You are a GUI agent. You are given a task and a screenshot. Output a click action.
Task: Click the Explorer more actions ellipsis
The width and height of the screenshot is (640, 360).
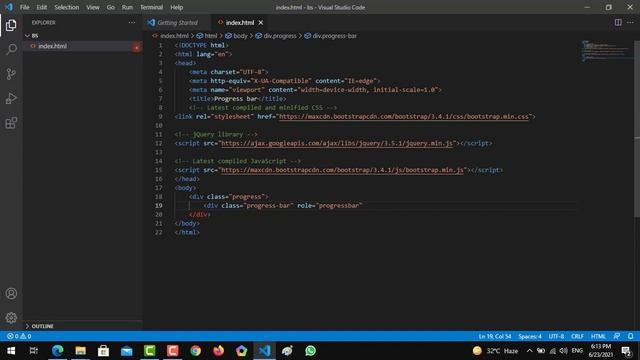pyautogui.click(x=131, y=22)
